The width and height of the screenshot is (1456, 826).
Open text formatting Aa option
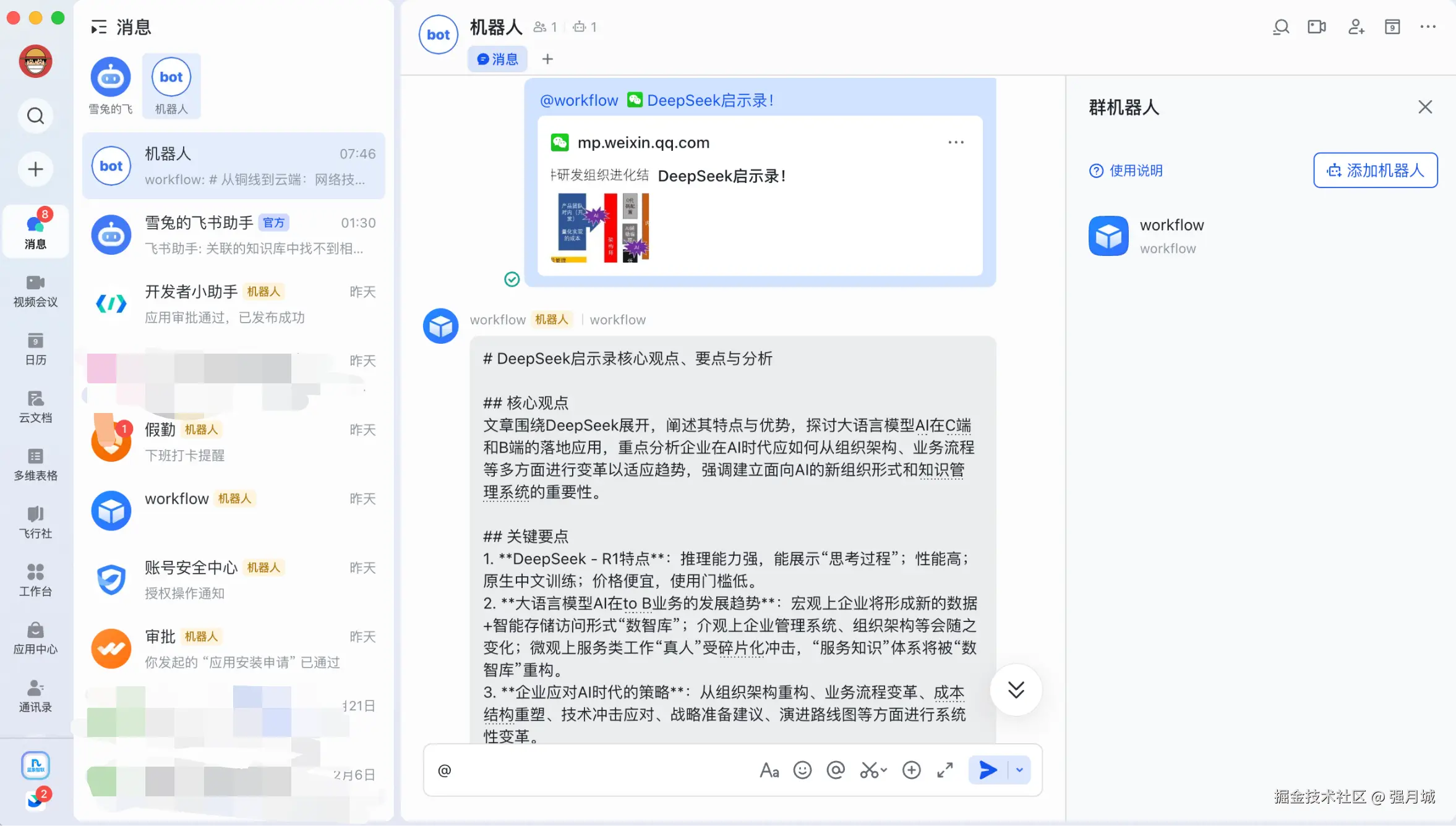point(769,770)
